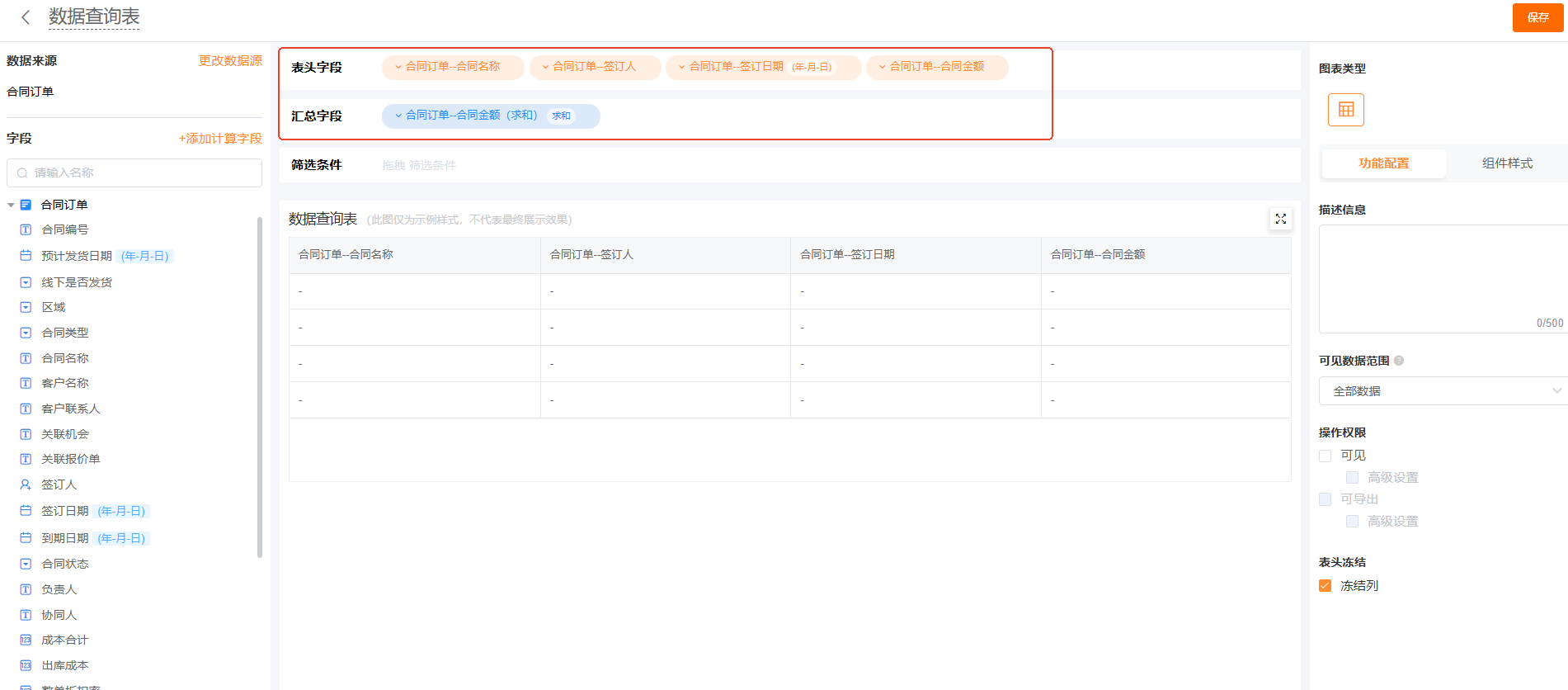Image resolution: width=1568 pixels, height=690 pixels.
Task: Open the 全部数据 visibility range dropdown
Action: [x=1442, y=391]
